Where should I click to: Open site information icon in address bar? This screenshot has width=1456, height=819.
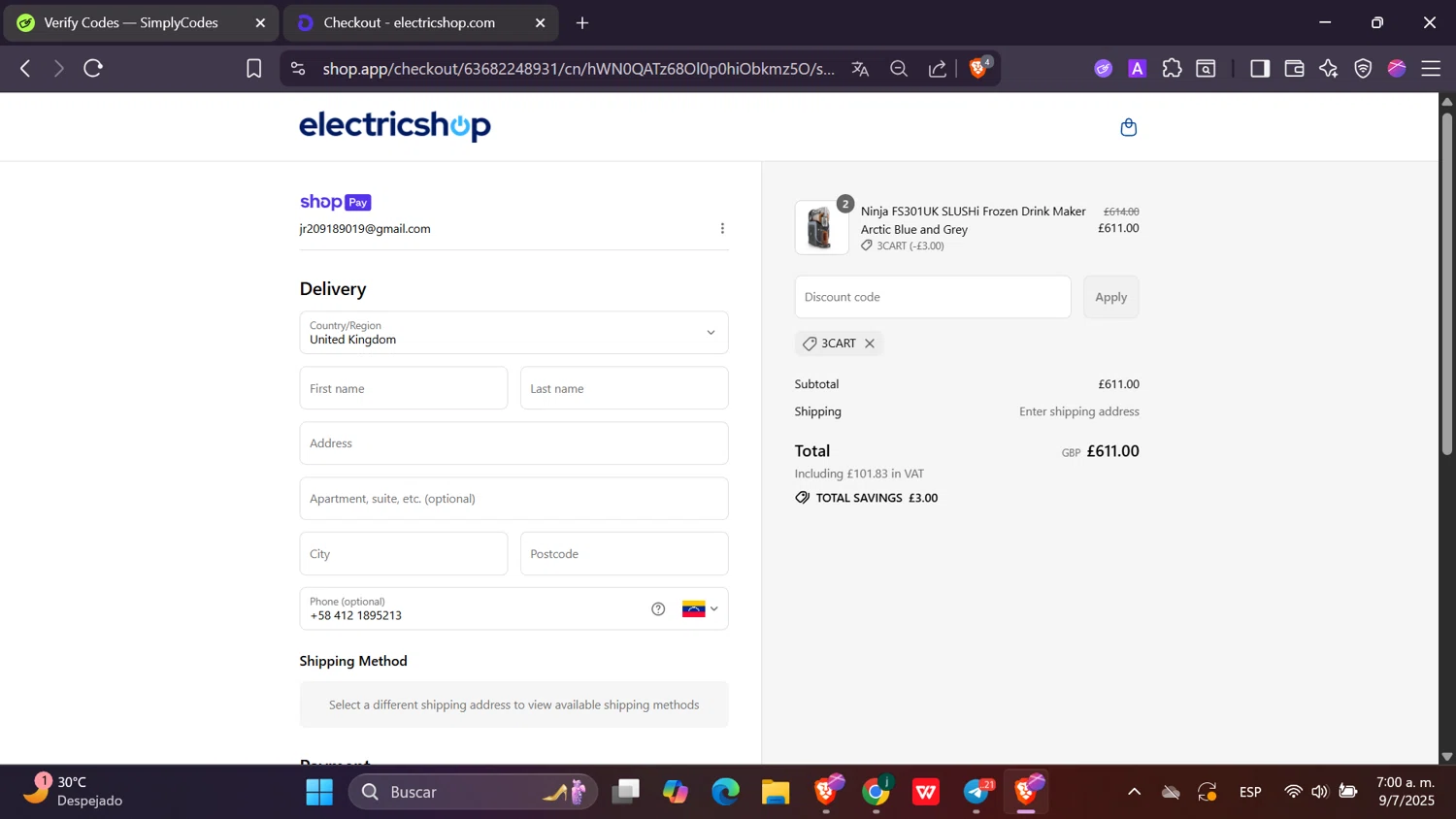tap(298, 69)
